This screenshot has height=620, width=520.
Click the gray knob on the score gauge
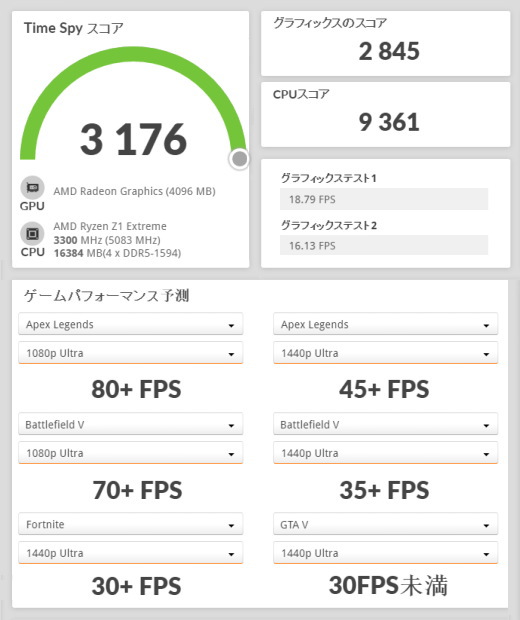coord(239,159)
